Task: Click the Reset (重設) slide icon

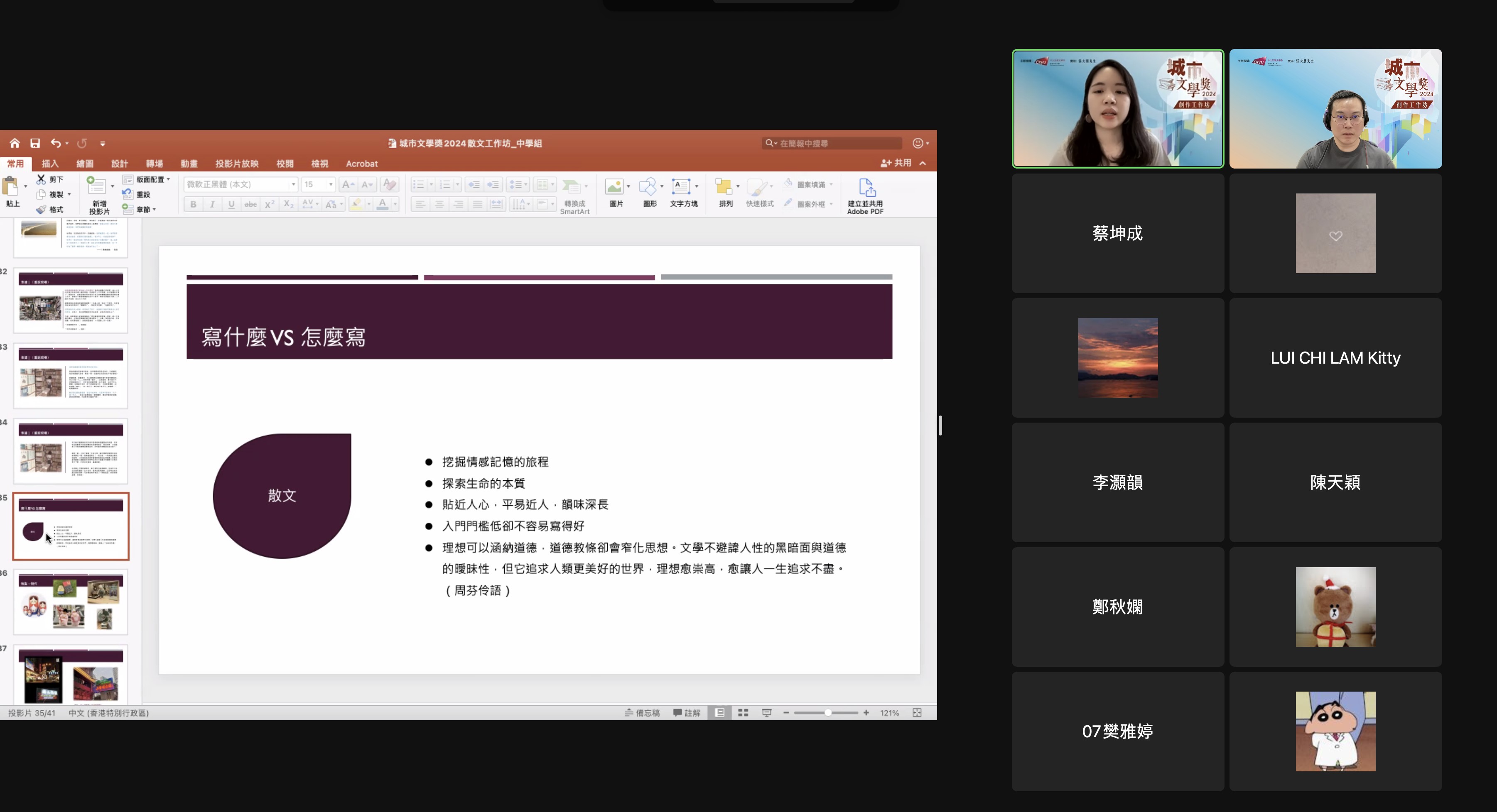Action: coord(127,194)
